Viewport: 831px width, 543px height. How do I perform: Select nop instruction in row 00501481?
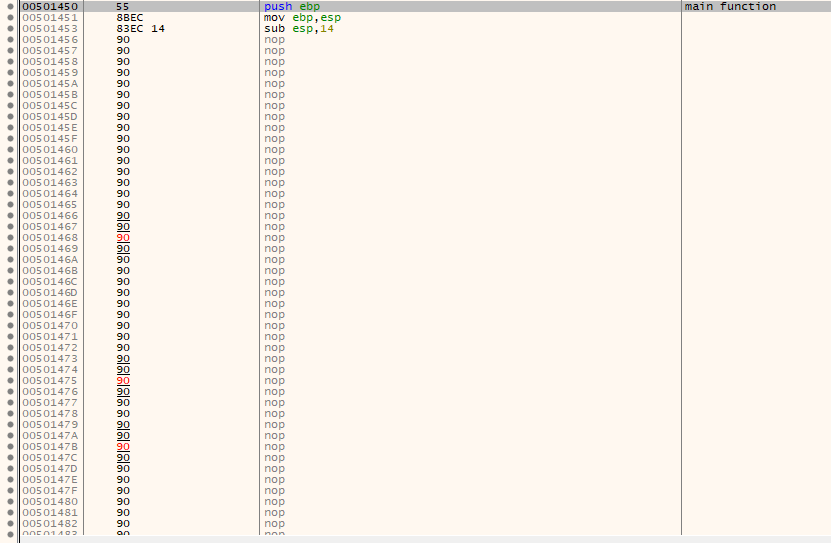click(275, 512)
